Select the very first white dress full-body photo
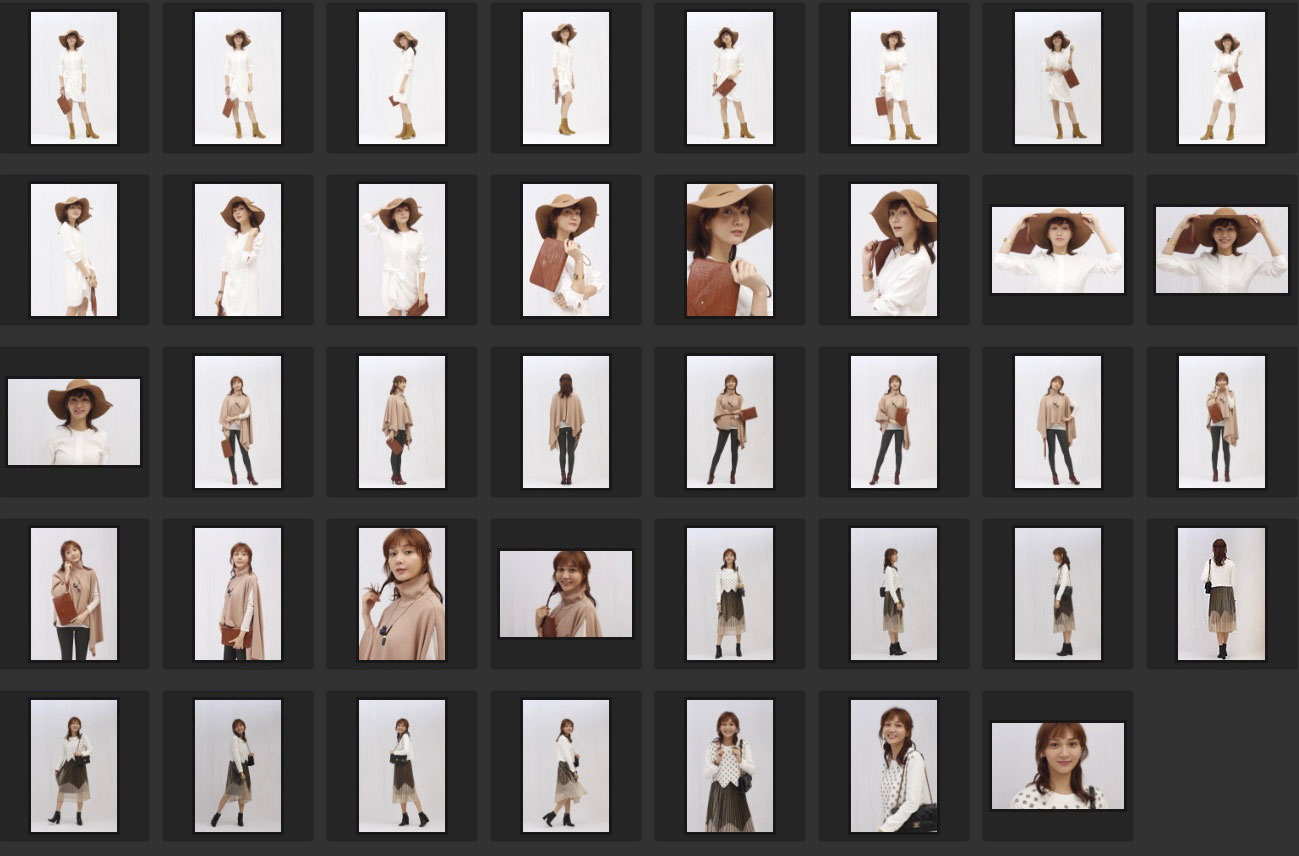The width and height of the screenshot is (1299, 856). [x=74, y=78]
